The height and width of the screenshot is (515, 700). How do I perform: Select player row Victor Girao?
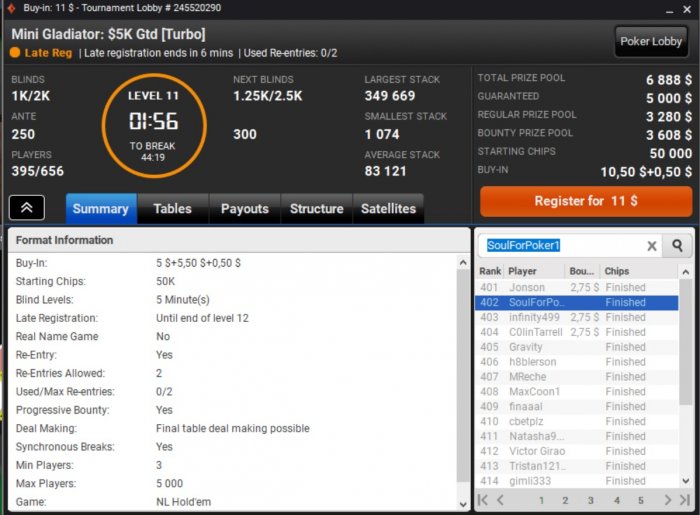pos(577,451)
